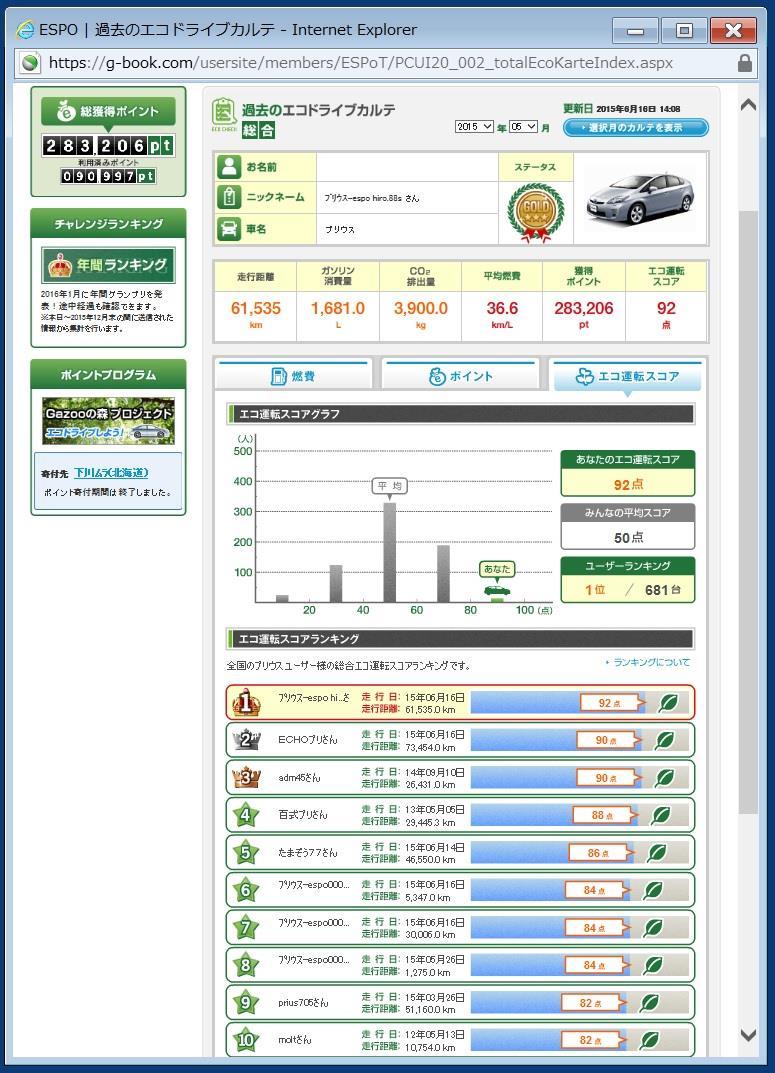Image resolution: width=775 pixels, height=1073 pixels.
Task: Click the チャレンジランキング panel header
Action: pos(108,224)
